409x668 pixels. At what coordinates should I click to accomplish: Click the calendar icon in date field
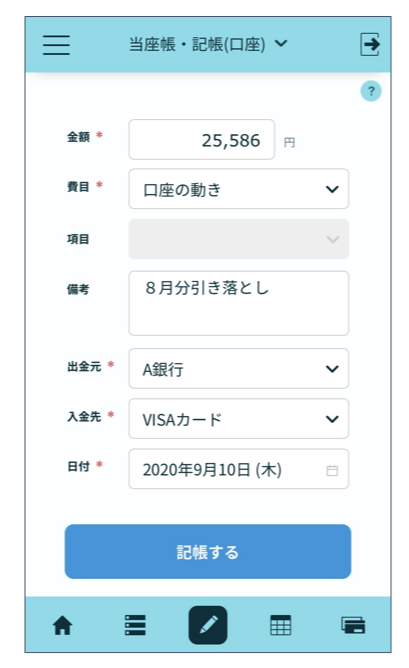[332, 470]
